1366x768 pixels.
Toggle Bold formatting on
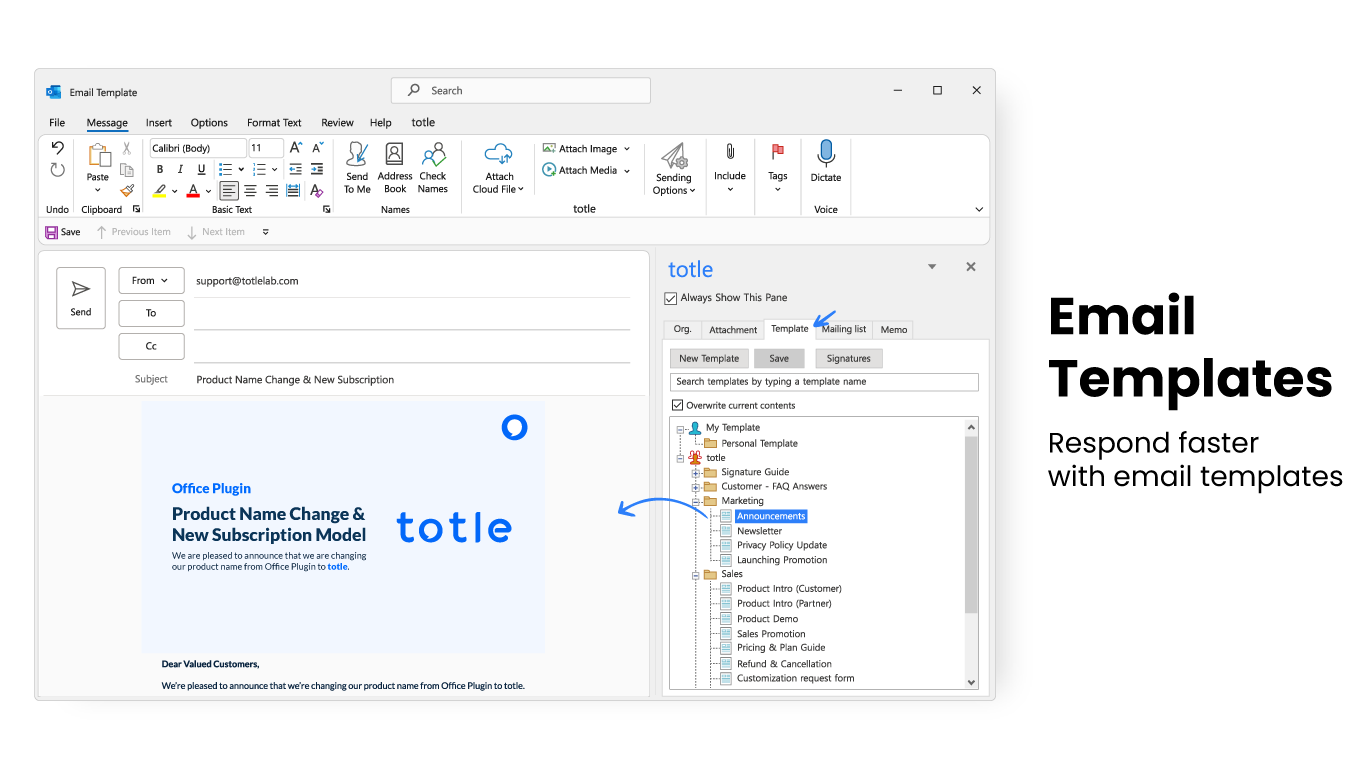[160, 169]
